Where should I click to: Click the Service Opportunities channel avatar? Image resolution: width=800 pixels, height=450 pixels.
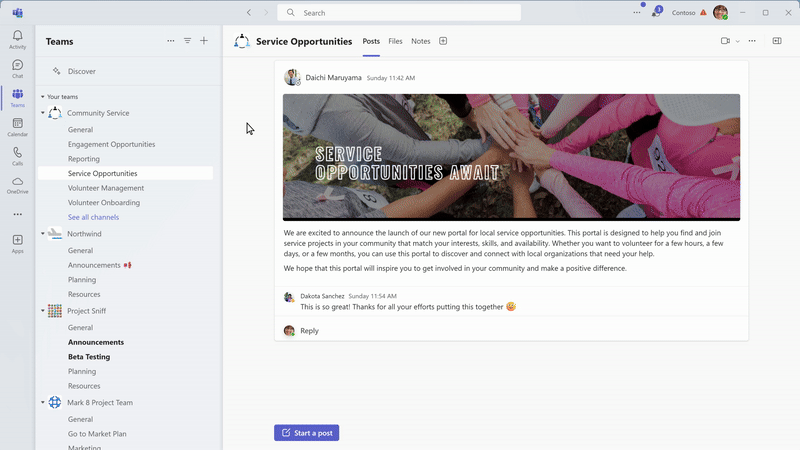coord(242,41)
